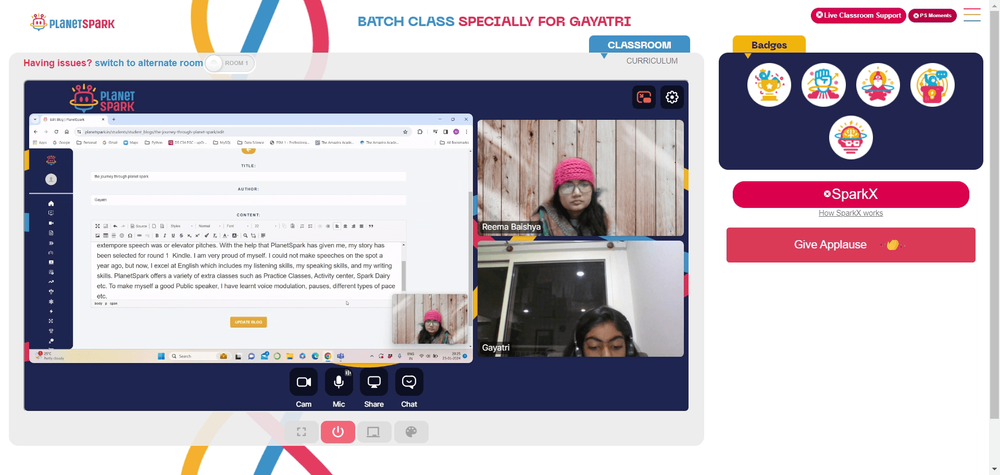This screenshot has height=475, width=1000.
Task: Click the red power button
Action: [x=338, y=432]
